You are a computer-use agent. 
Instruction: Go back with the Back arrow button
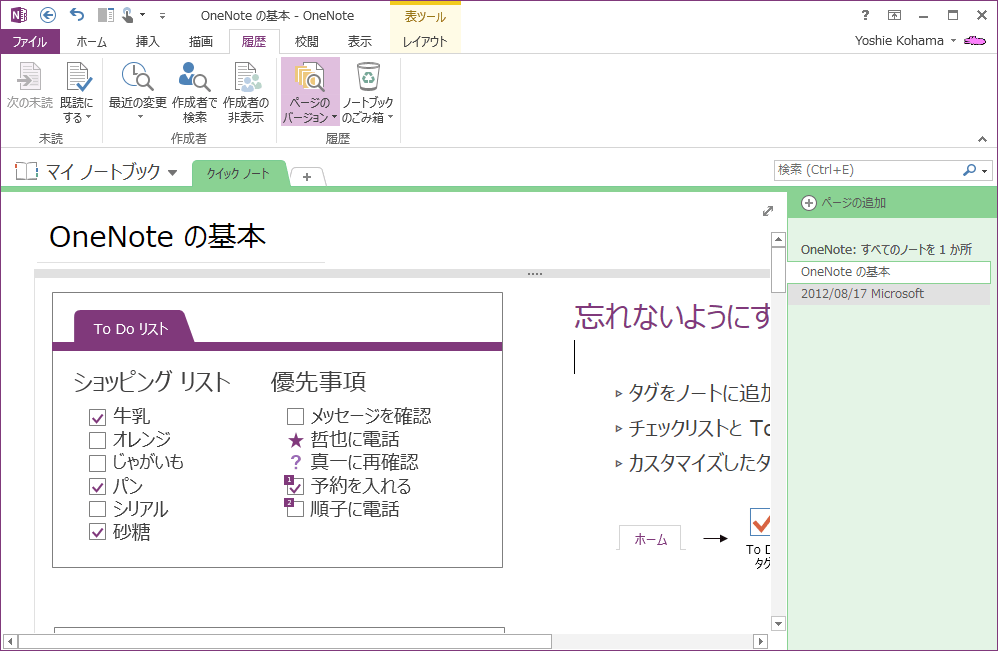tap(48, 15)
